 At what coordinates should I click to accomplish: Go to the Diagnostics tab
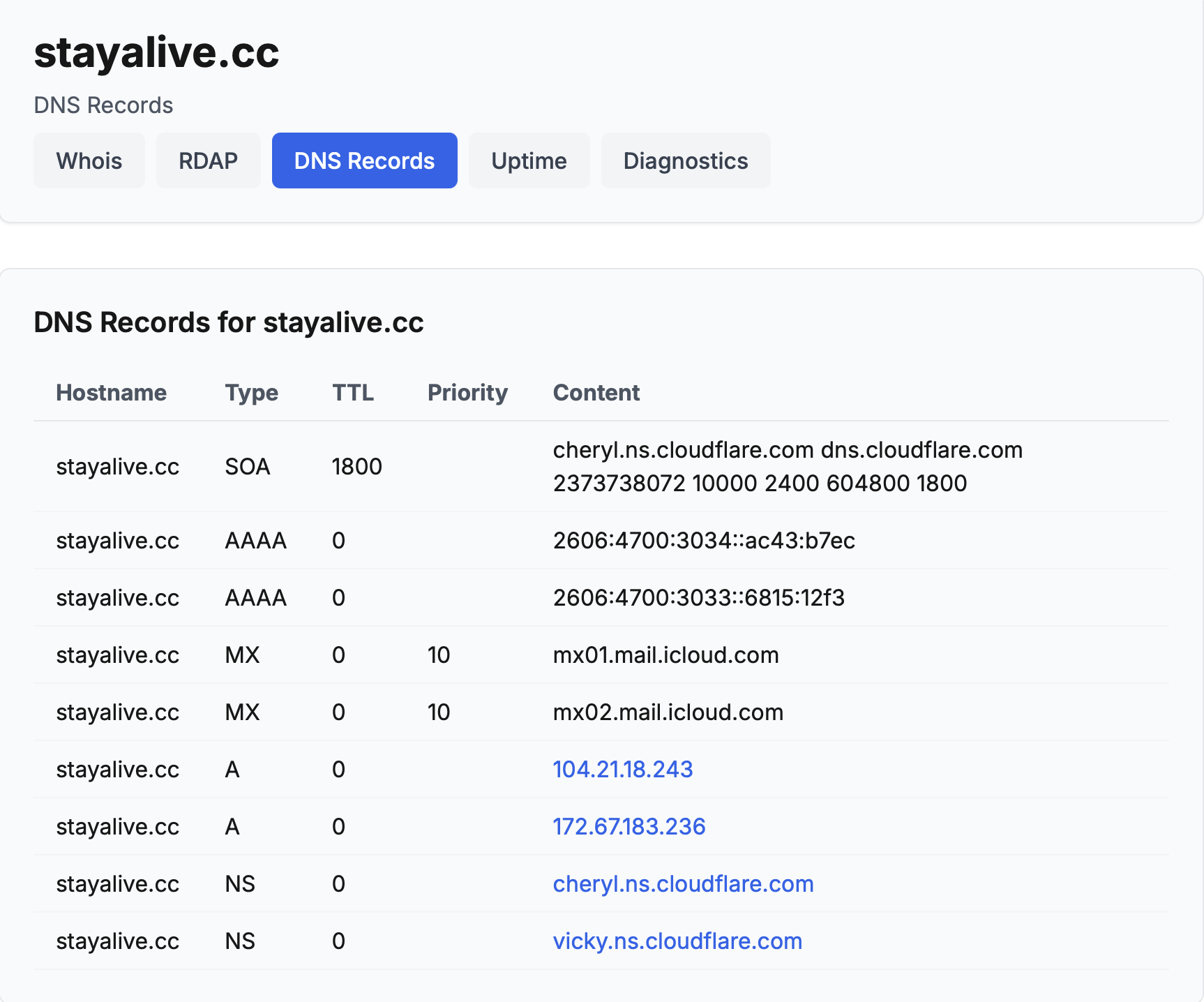tap(685, 160)
